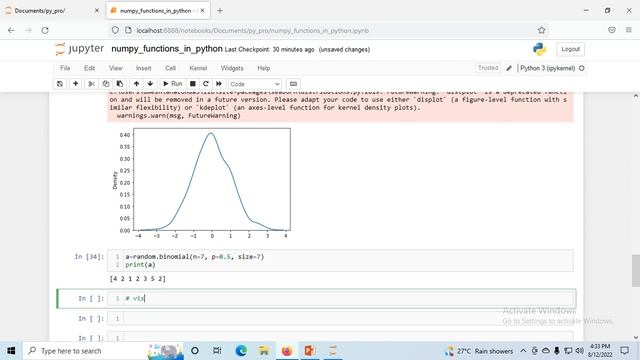The image size is (640, 360).
Task: Open the File menu
Action: click(x=65, y=68)
